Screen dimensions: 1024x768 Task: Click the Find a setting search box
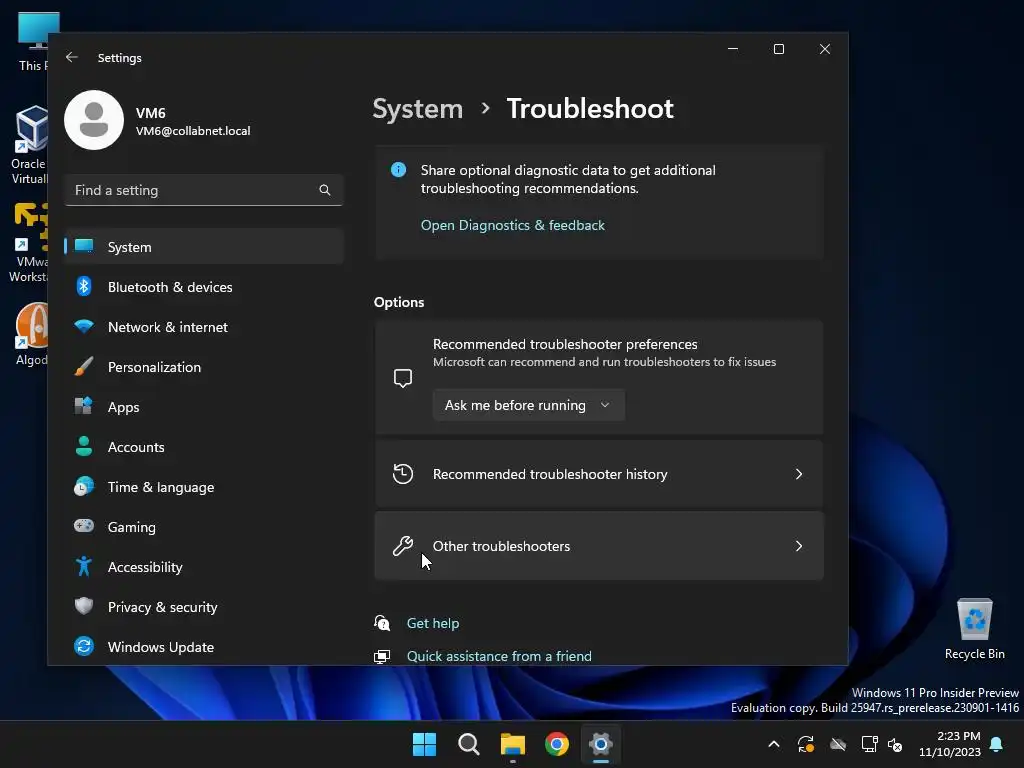[204, 190]
